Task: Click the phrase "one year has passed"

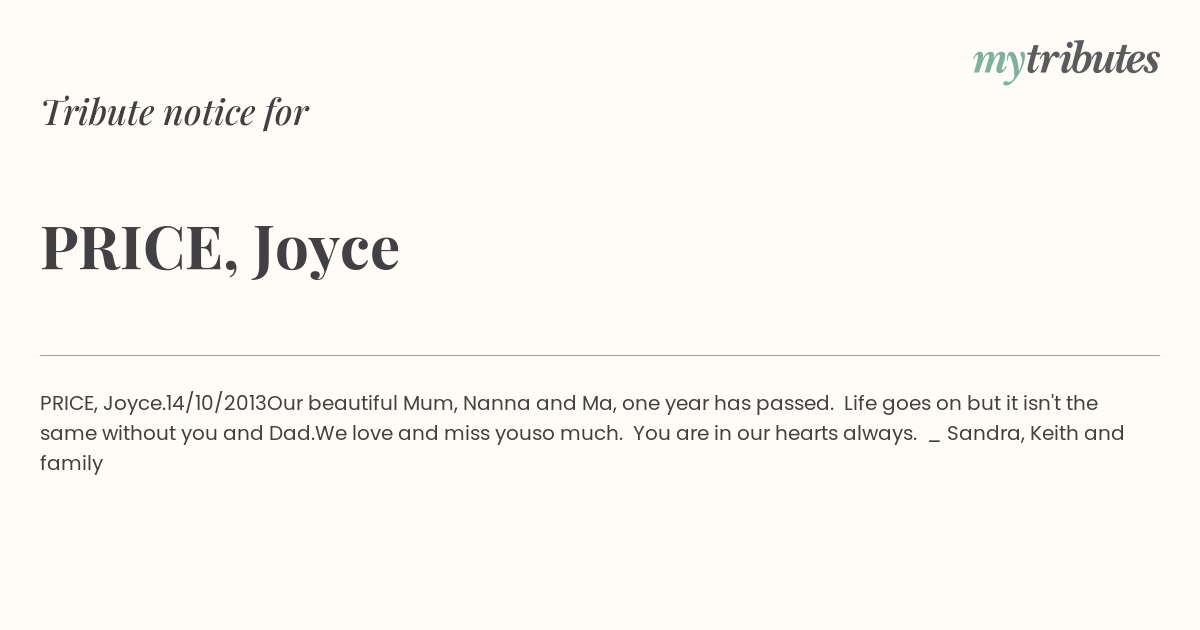Action: point(727,403)
